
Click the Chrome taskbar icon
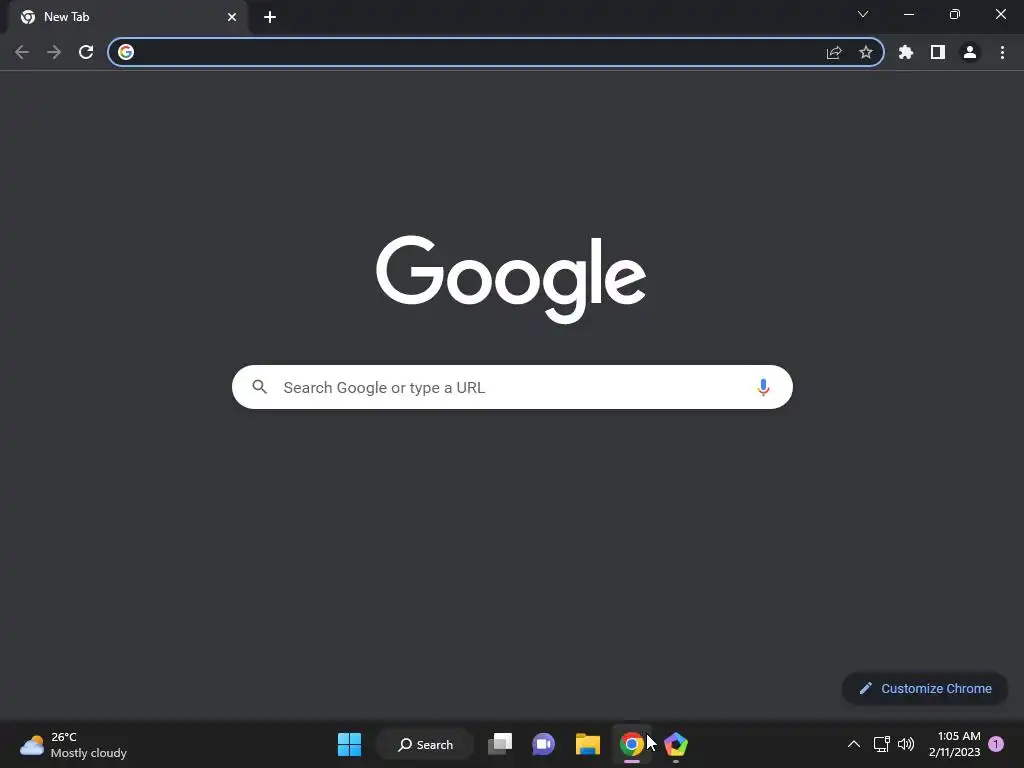click(632, 744)
